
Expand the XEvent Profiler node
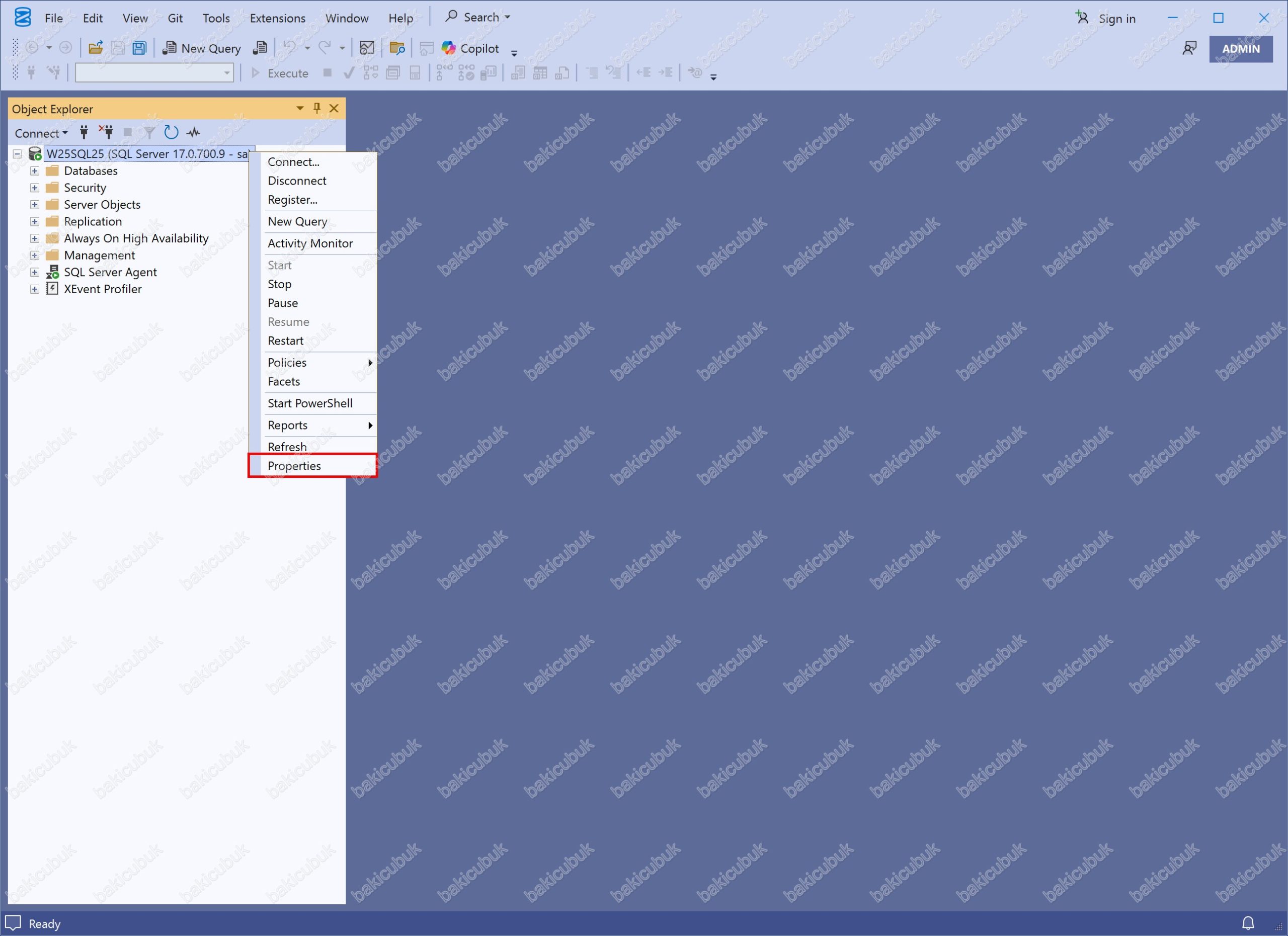point(35,289)
